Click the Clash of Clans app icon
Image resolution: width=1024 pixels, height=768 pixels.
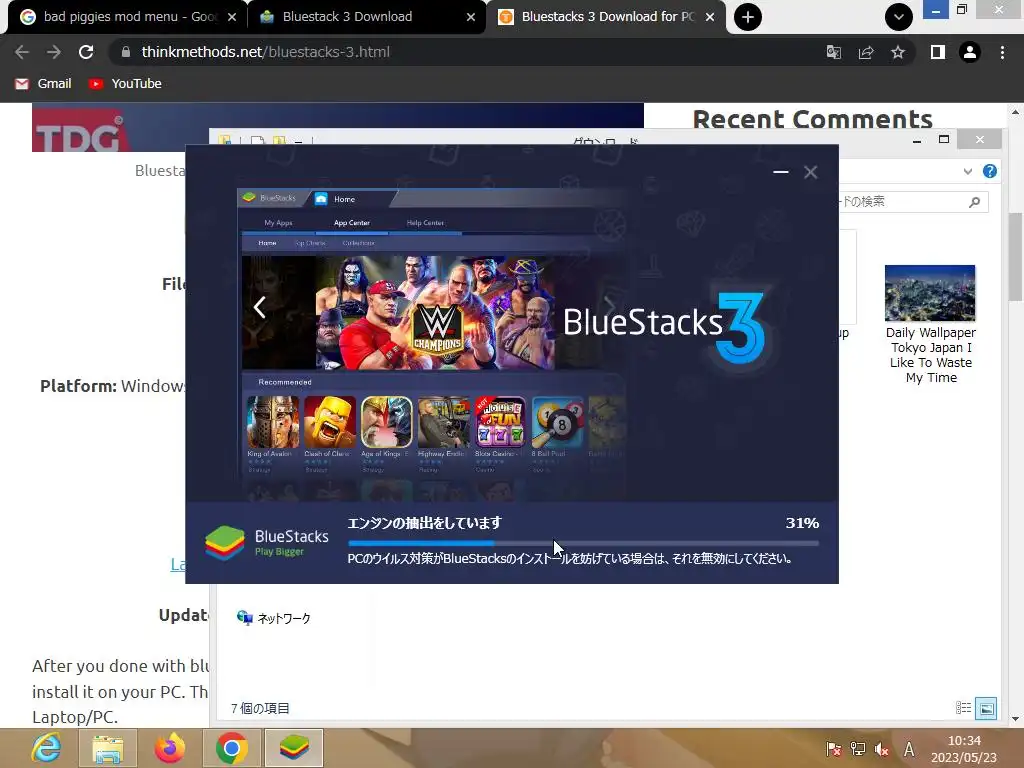click(x=330, y=422)
